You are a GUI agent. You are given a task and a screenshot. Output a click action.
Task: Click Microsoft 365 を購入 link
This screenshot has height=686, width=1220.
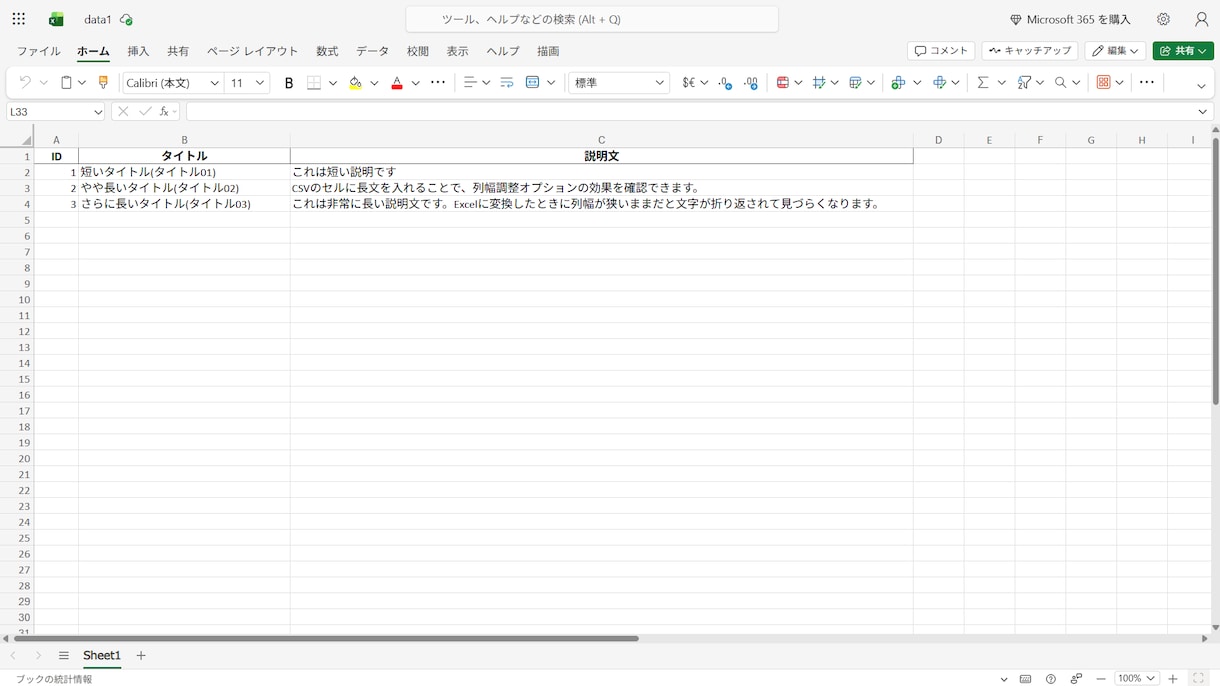[1070, 20]
